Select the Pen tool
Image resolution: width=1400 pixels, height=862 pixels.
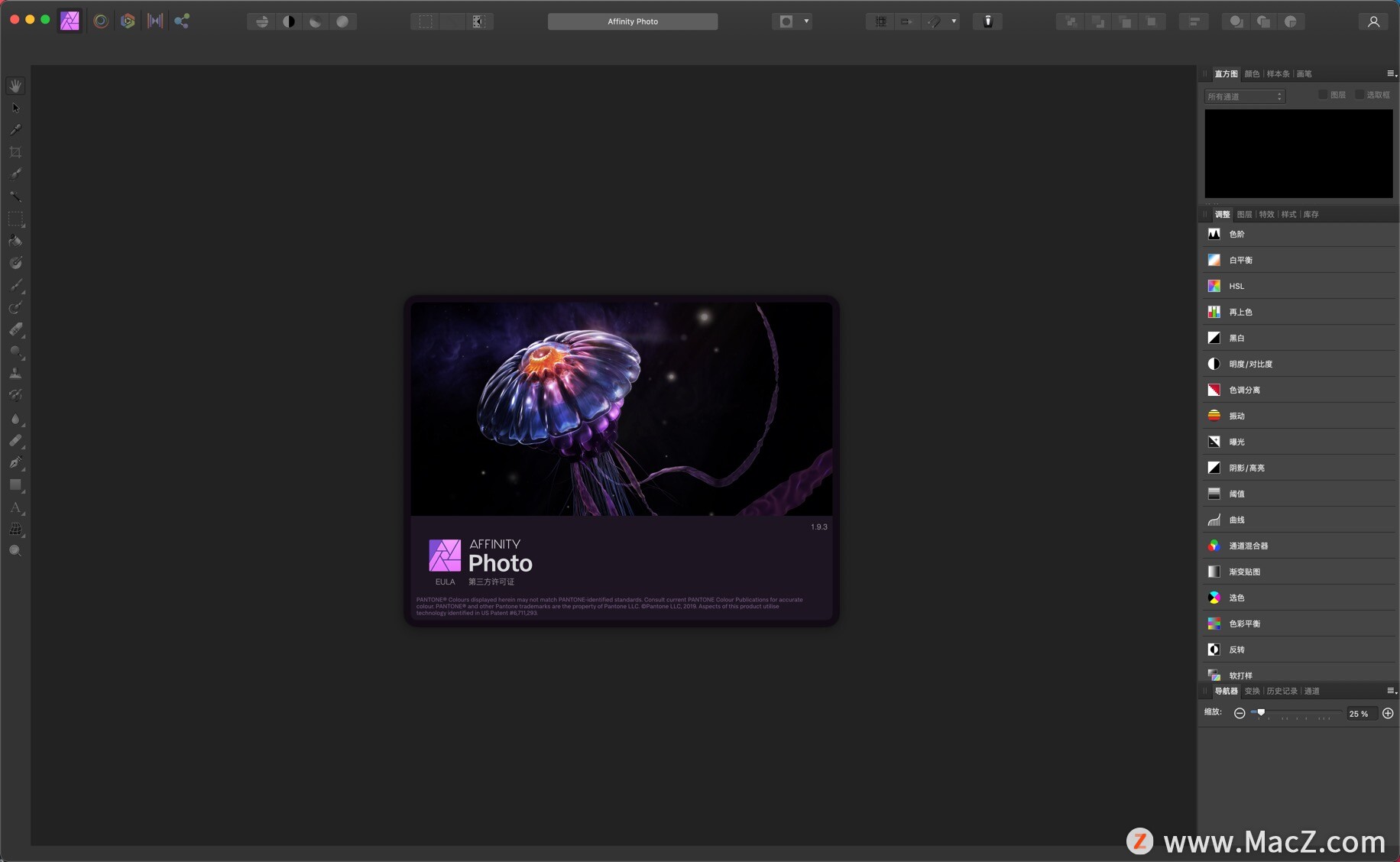15,462
